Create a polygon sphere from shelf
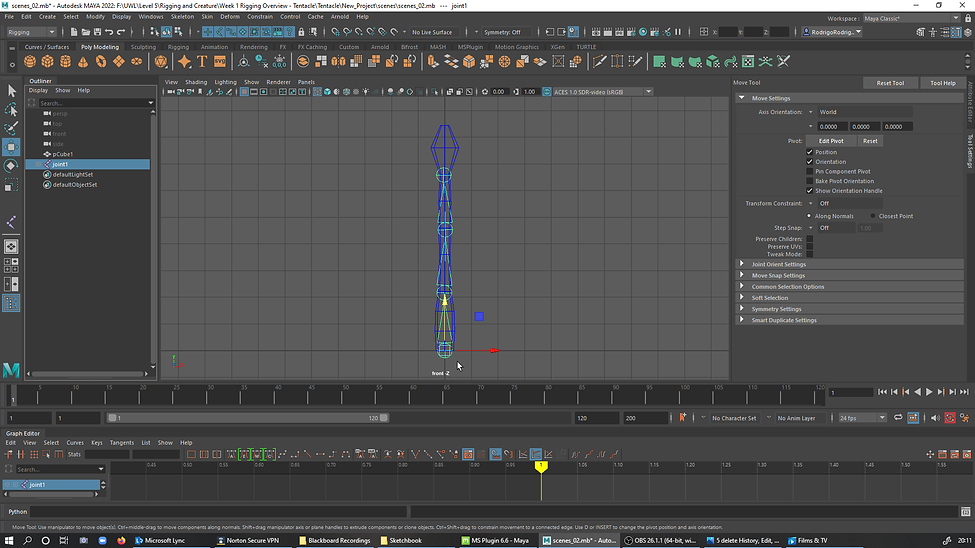Image resolution: width=975 pixels, height=548 pixels. pyautogui.click(x=30, y=61)
